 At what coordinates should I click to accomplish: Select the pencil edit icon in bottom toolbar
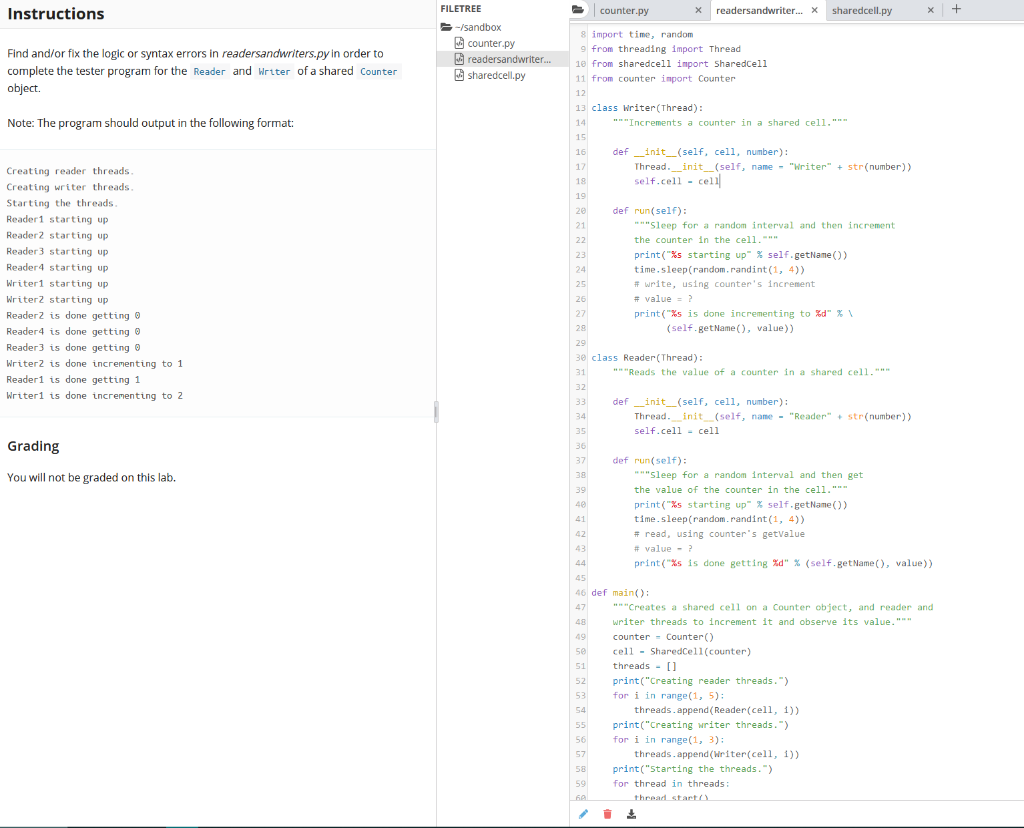point(583,814)
